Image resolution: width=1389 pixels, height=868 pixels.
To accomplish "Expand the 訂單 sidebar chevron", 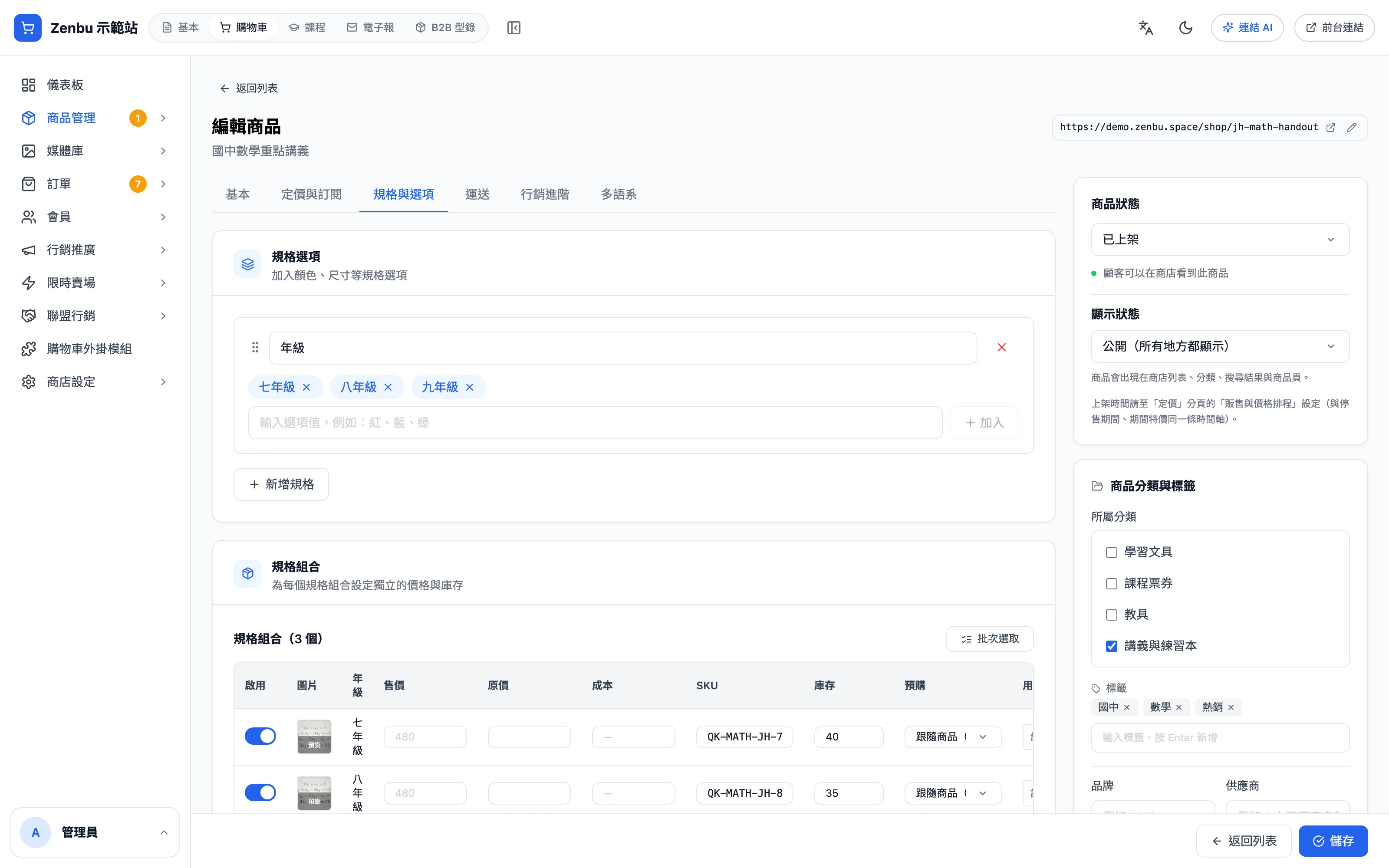I will coord(163,184).
